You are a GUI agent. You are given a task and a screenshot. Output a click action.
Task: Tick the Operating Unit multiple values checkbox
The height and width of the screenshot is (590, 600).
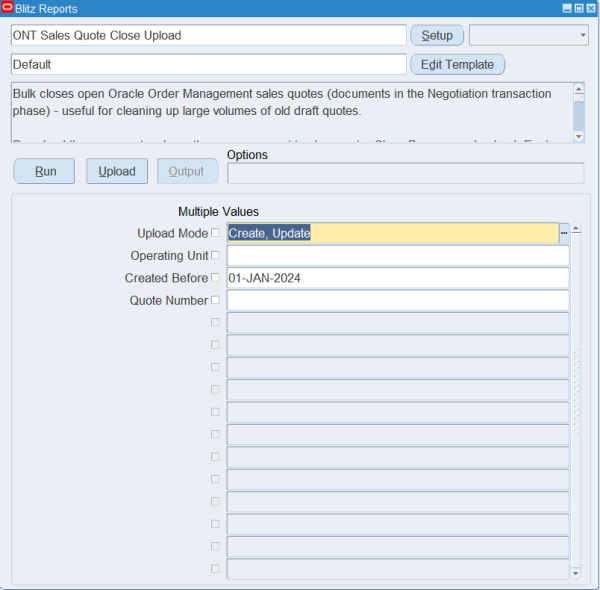215,255
